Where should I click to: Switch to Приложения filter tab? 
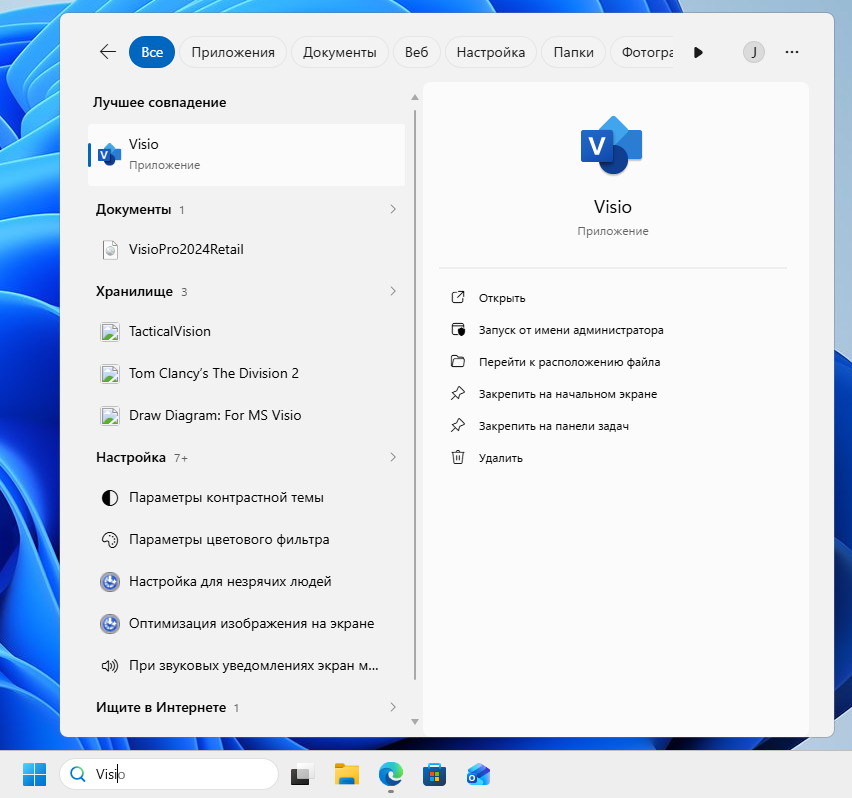pyautogui.click(x=233, y=52)
